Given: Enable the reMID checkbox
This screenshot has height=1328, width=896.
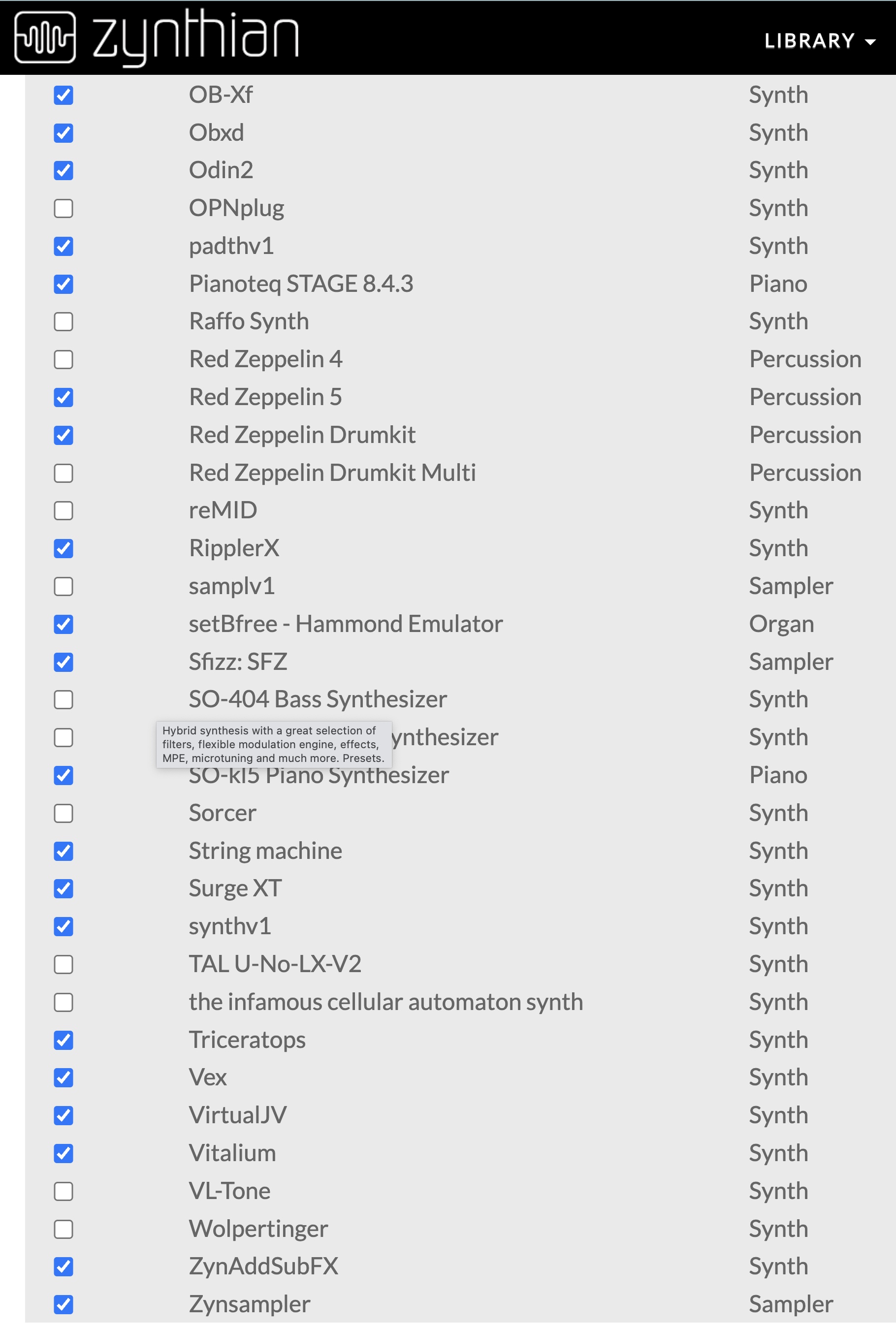Looking at the screenshot, I should pos(64,510).
